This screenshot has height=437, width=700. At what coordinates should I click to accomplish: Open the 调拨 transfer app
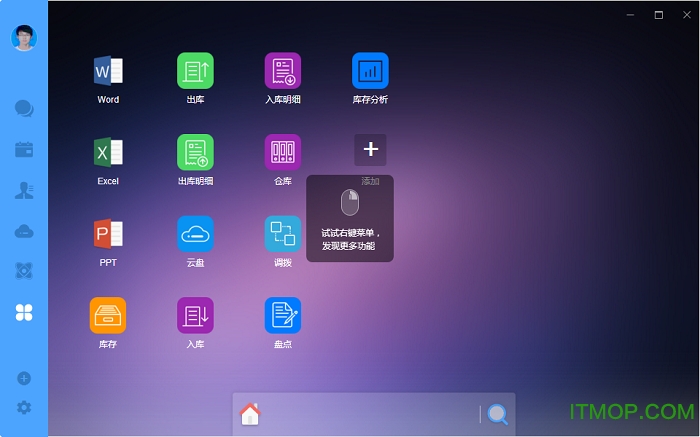[x=282, y=234]
